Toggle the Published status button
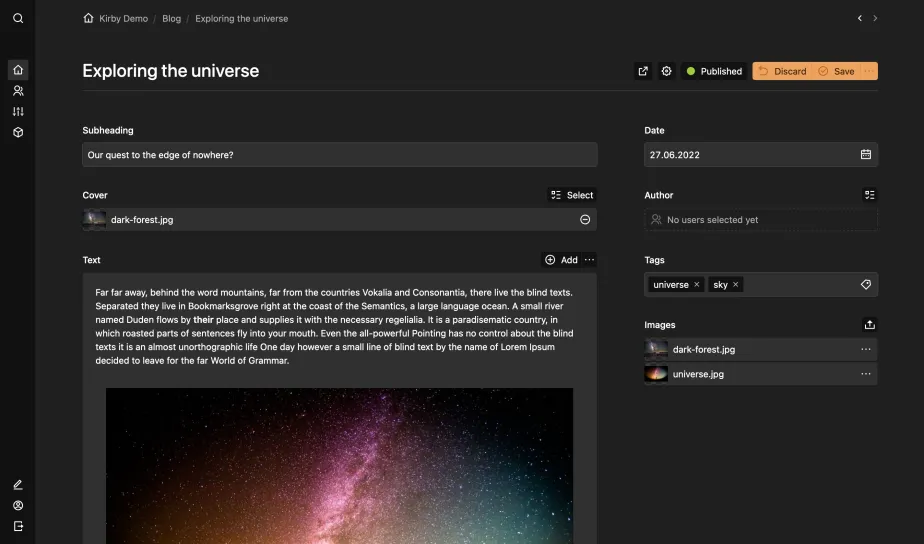The image size is (924, 544). click(714, 71)
